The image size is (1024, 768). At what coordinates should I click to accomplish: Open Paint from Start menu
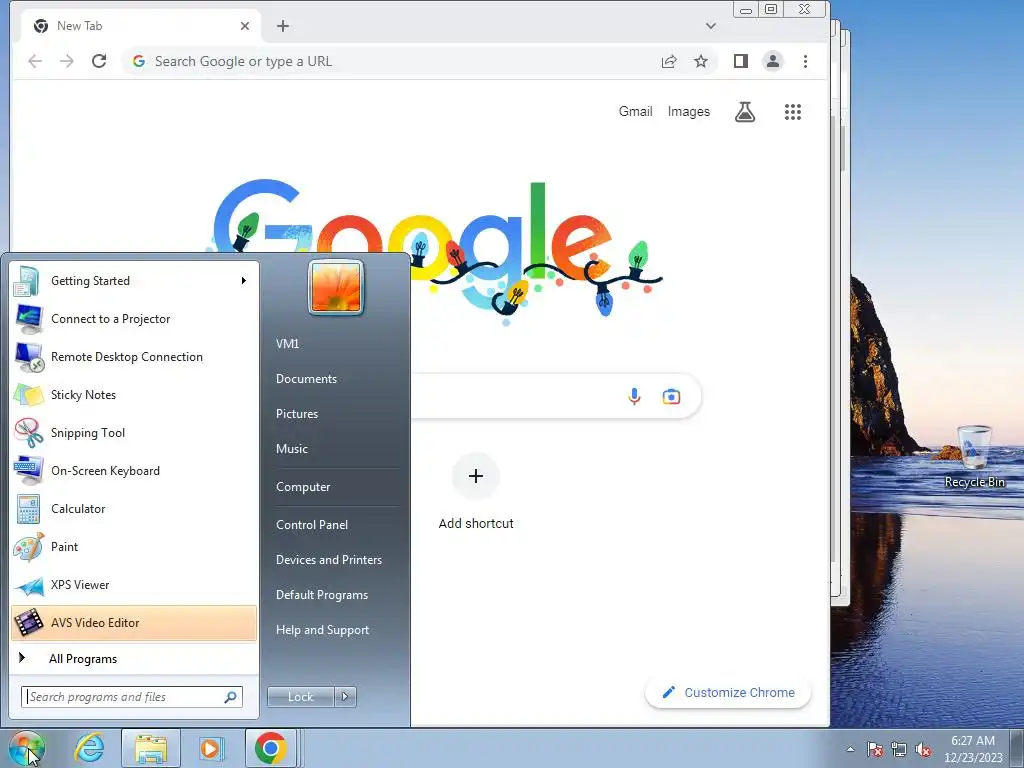coord(134,547)
